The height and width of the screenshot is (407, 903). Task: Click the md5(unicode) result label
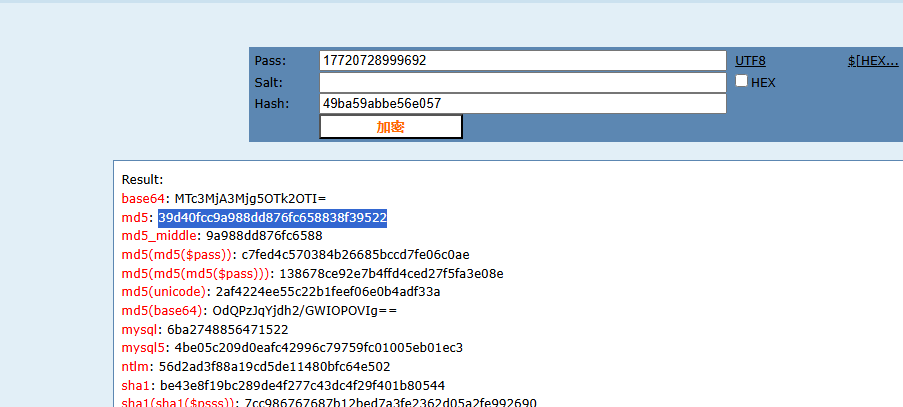pyautogui.click(x=165, y=292)
